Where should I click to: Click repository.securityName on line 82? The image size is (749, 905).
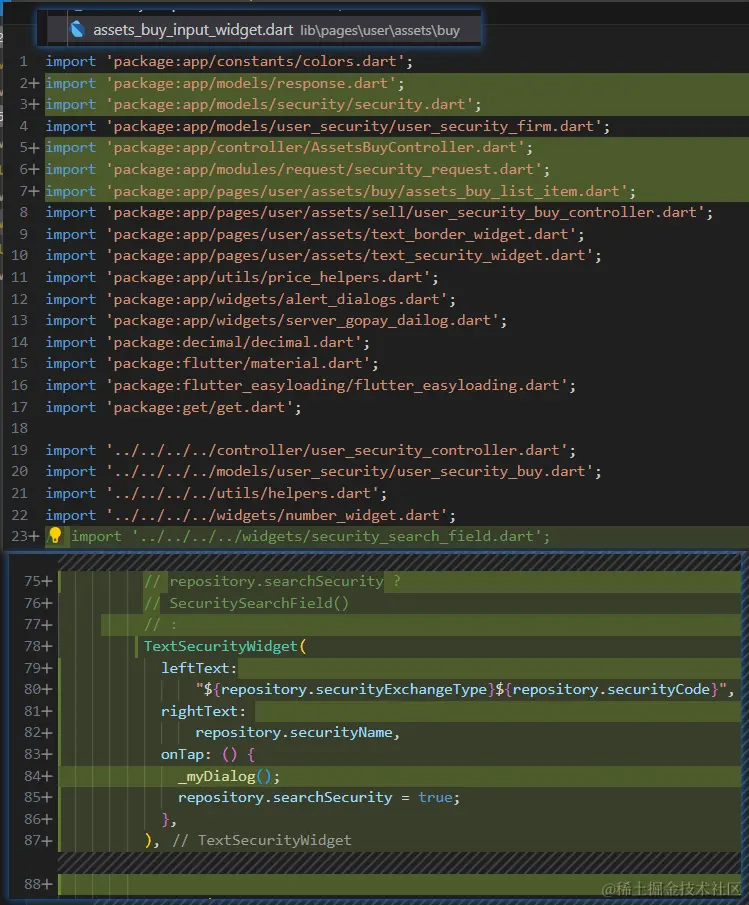tap(297, 732)
